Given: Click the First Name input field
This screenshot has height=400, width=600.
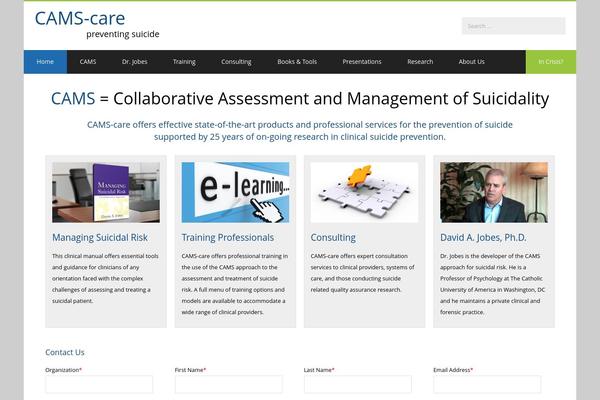Looking at the screenshot, I should click(x=228, y=384).
